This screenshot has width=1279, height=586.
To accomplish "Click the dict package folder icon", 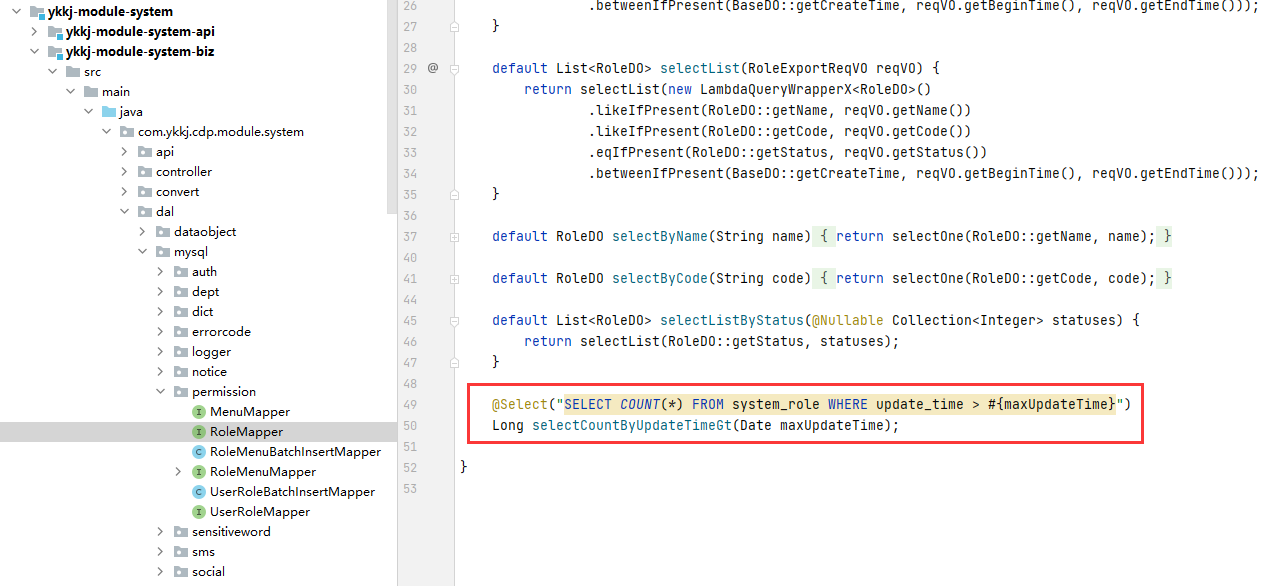I will click(x=180, y=312).
